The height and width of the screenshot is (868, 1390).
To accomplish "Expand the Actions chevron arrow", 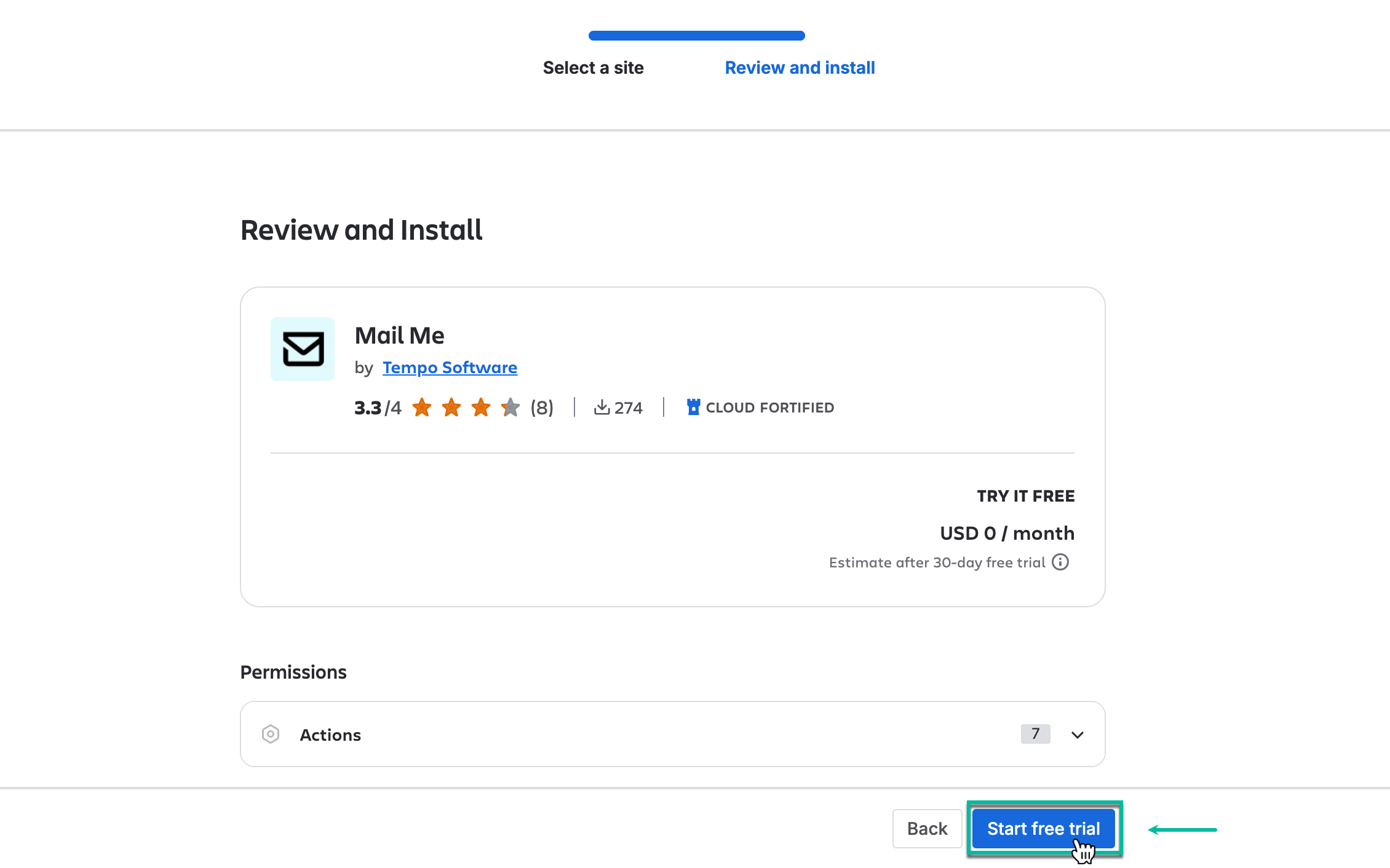I will [1078, 735].
